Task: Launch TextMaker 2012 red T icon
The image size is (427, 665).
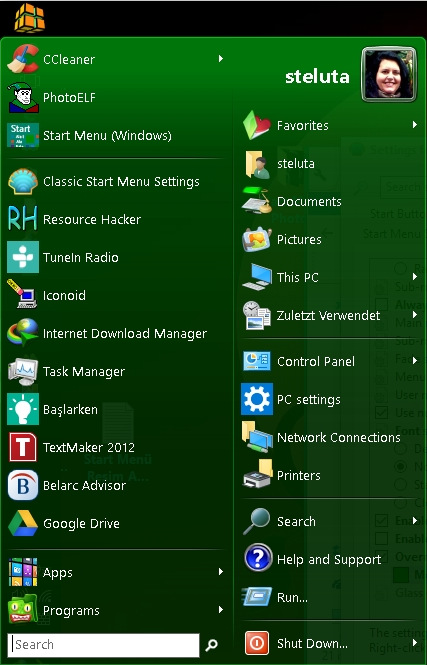Action: 23,447
